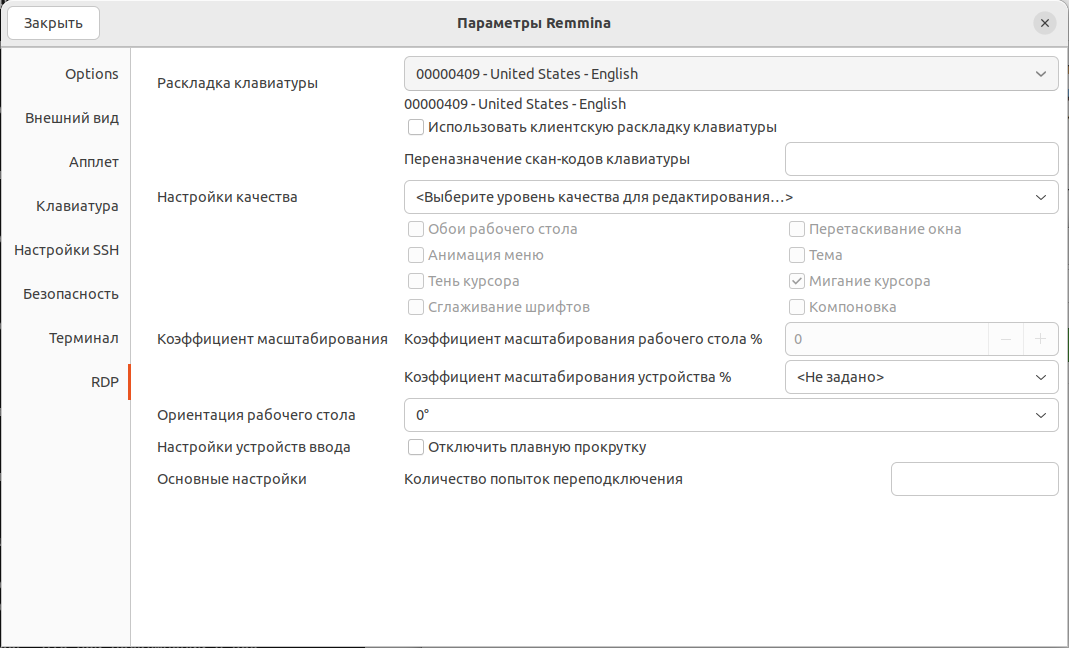The height and width of the screenshot is (648, 1069).
Task: Focus the reconnection attempts input field
Action: coord(974,479)
